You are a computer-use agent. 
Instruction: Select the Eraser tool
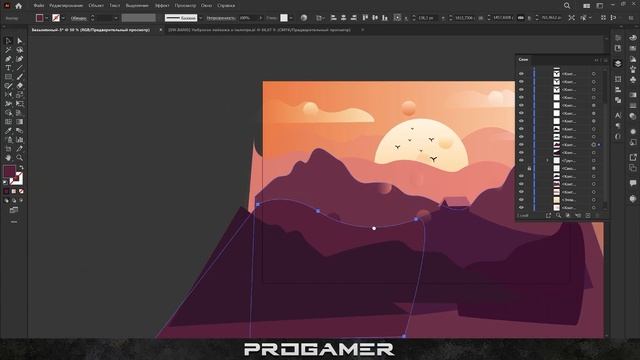tap(20, 86)
